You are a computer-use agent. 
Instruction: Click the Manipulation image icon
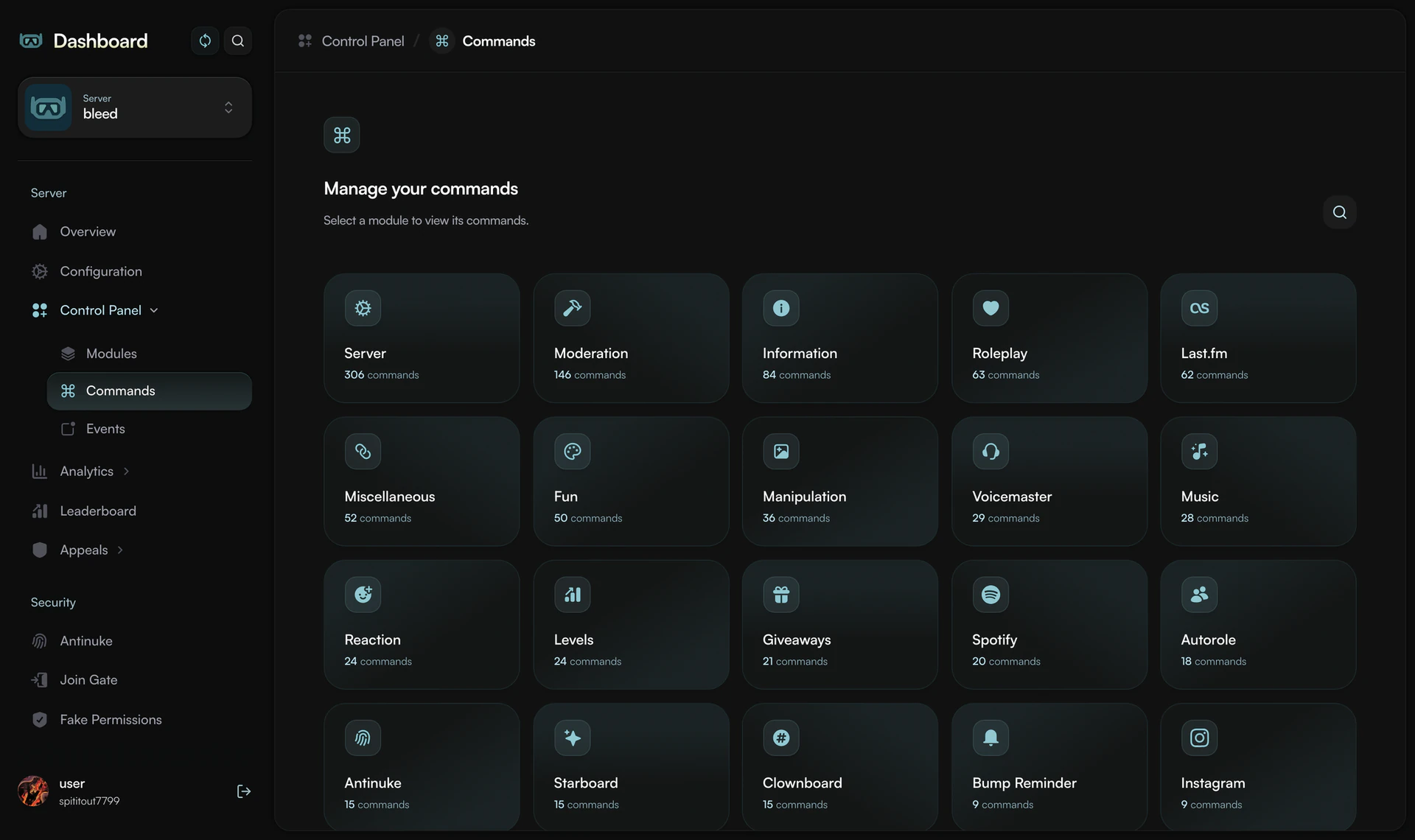[780, 451]
